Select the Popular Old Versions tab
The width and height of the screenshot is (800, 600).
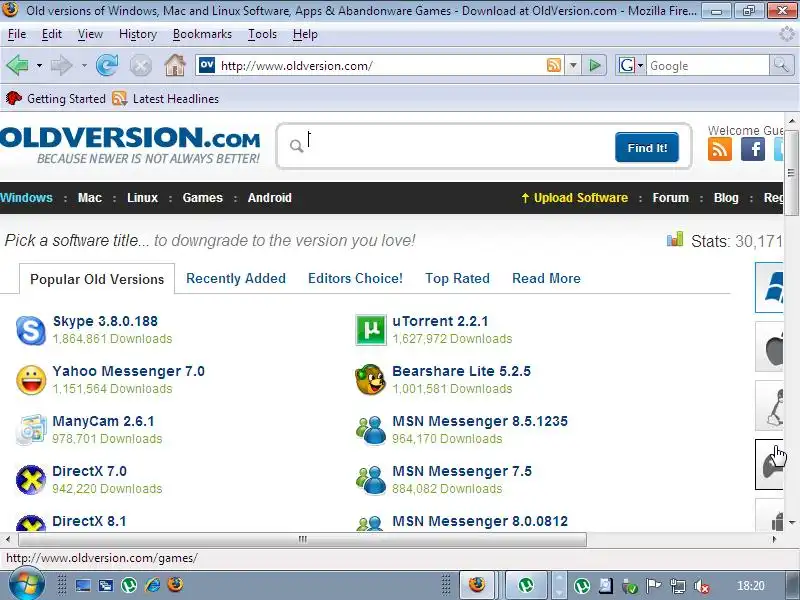[97, 279]
